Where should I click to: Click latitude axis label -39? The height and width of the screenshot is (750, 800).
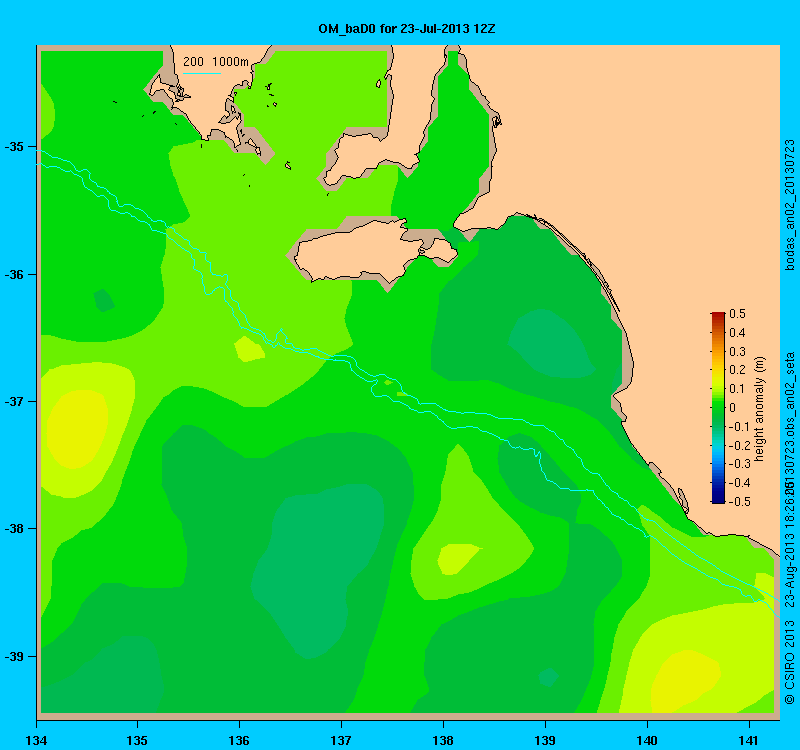point(14,656)
